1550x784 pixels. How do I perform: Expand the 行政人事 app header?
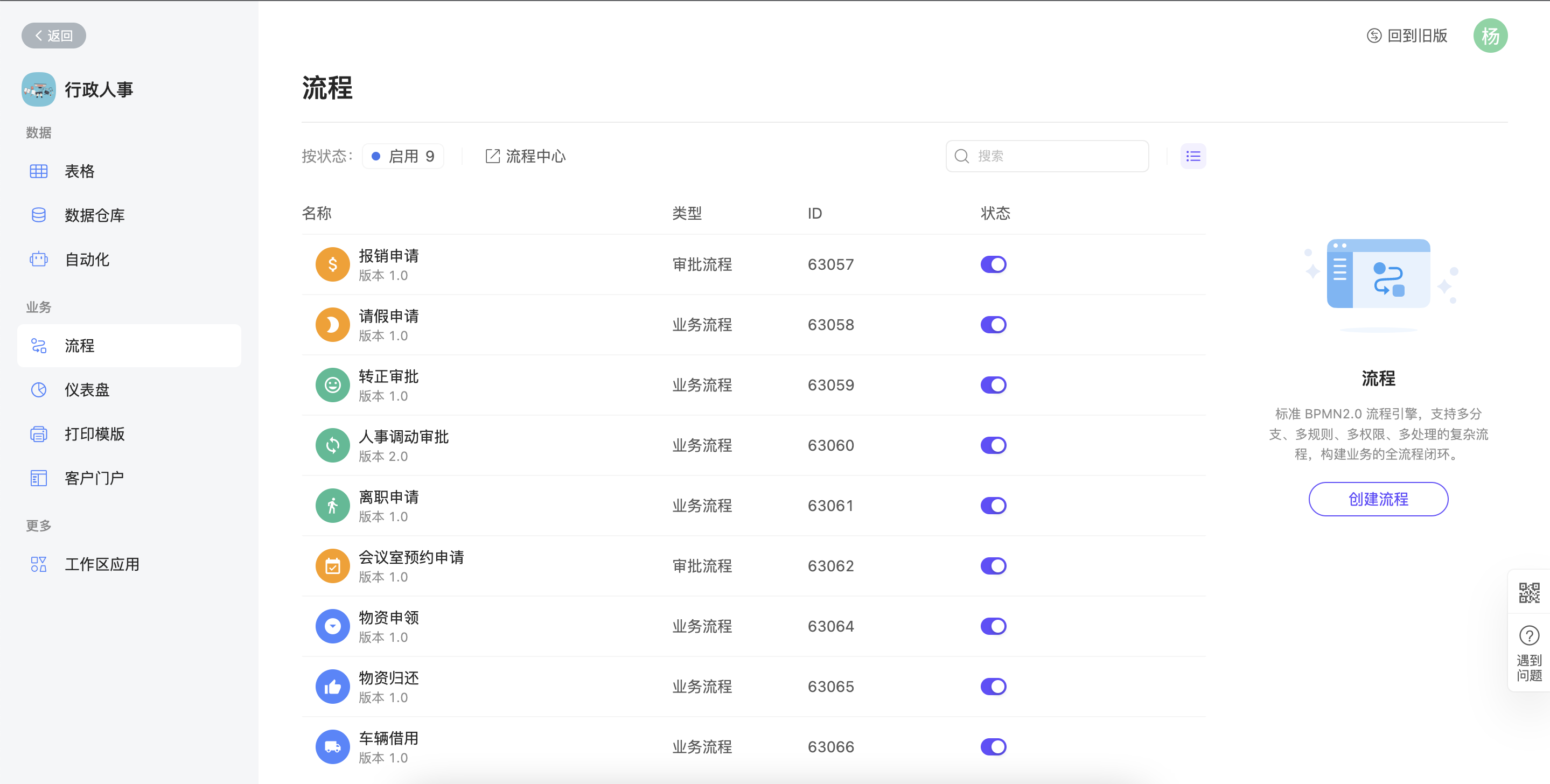coord(98,89)
